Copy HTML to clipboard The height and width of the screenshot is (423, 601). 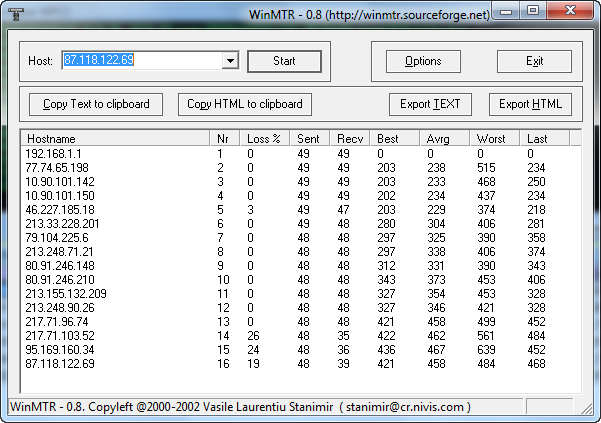click(x=245, y=104)
